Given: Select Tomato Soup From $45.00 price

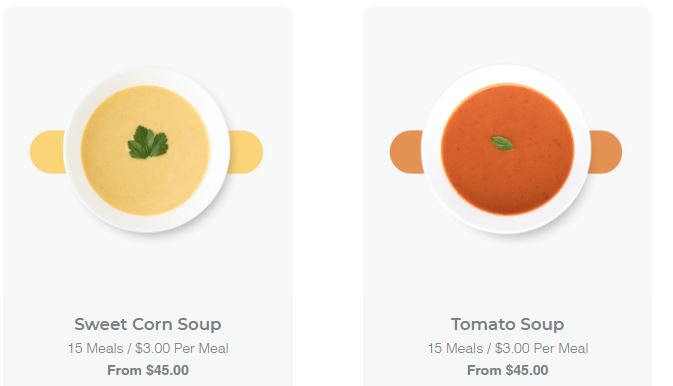Looking at the screenshot, I should [507, 370].
